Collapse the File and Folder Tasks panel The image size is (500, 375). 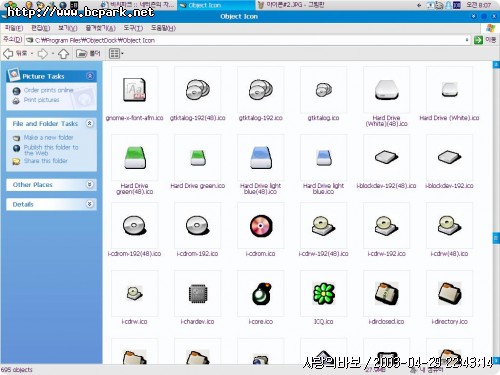click(89, 123)
